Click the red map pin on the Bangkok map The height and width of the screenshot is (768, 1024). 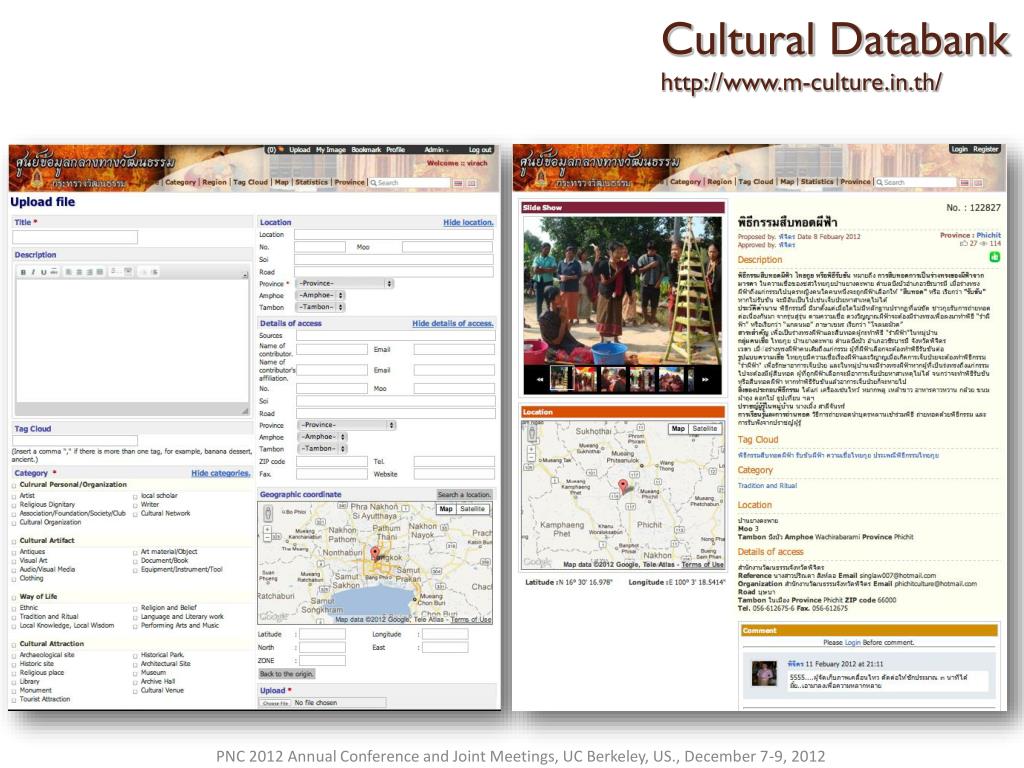375,554
